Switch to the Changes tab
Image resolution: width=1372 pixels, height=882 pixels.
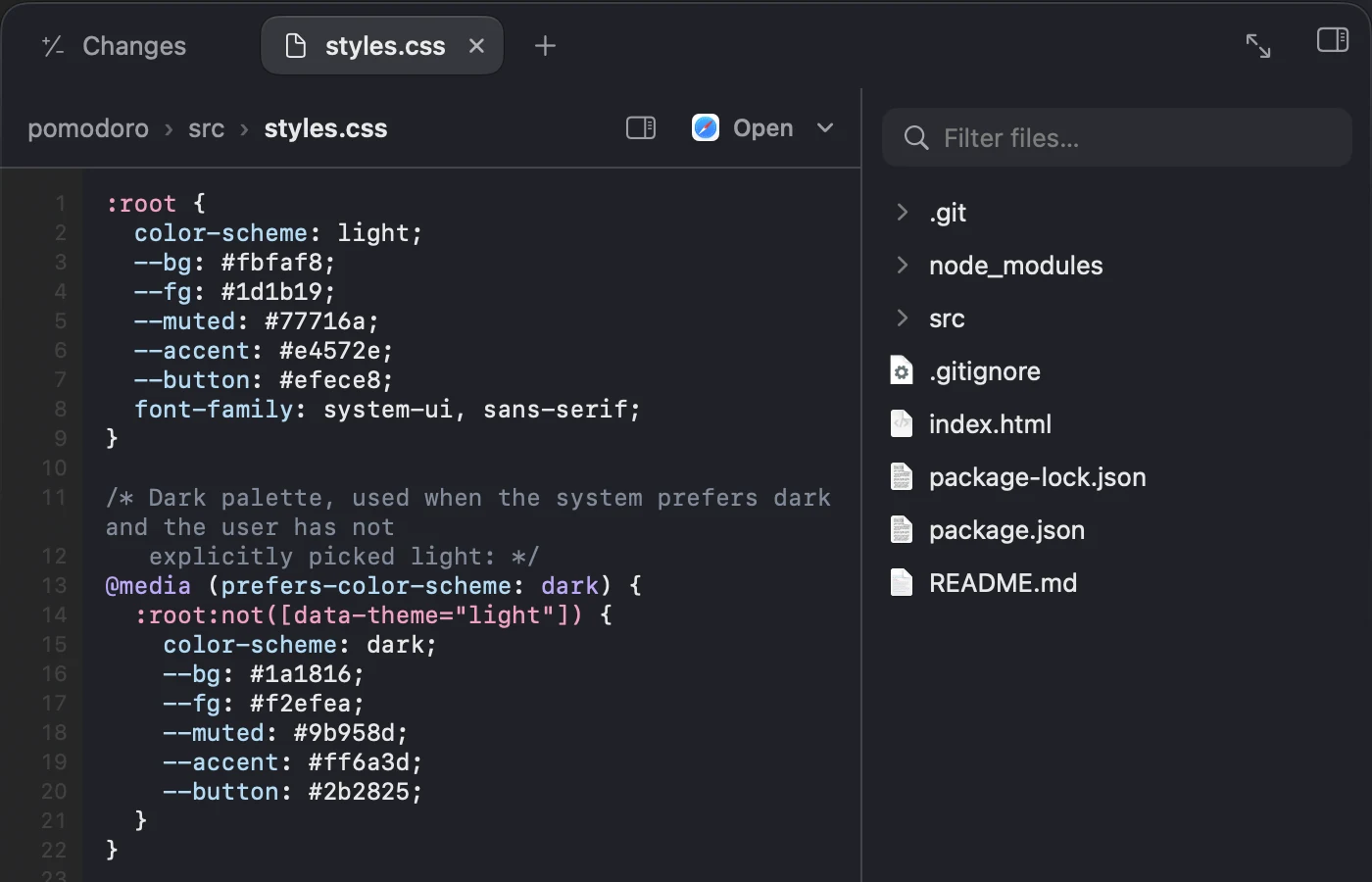[115, 46]
